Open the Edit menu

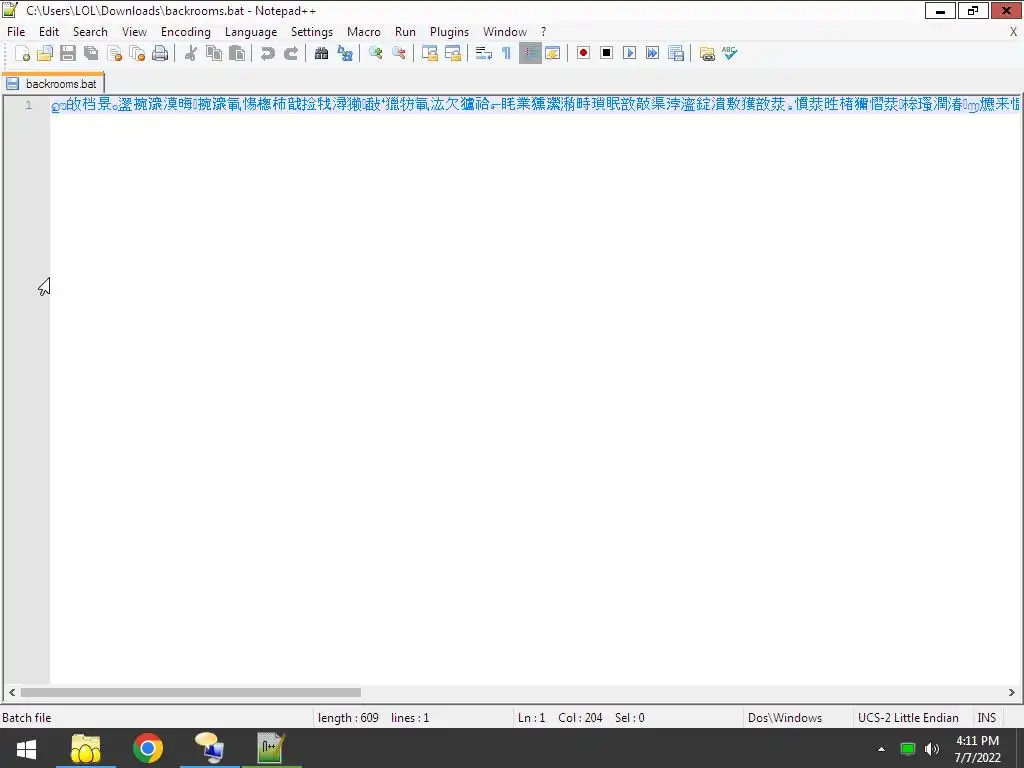click(x=49, y=32)
